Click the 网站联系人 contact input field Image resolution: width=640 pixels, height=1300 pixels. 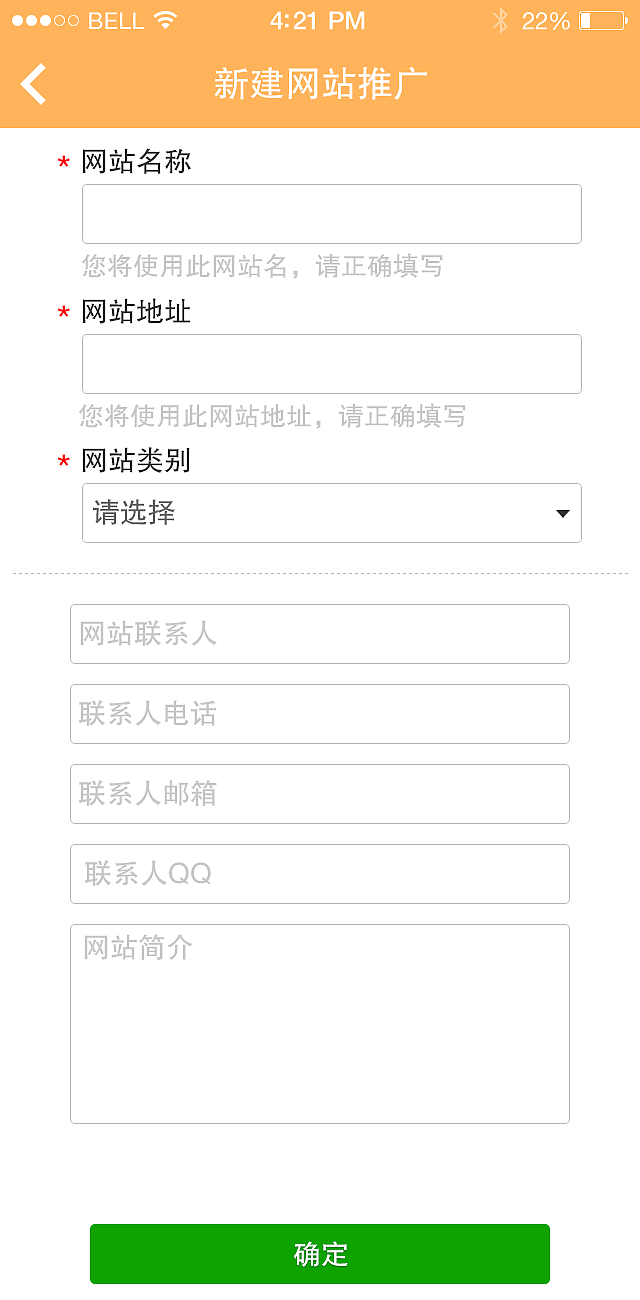[320, 633]
